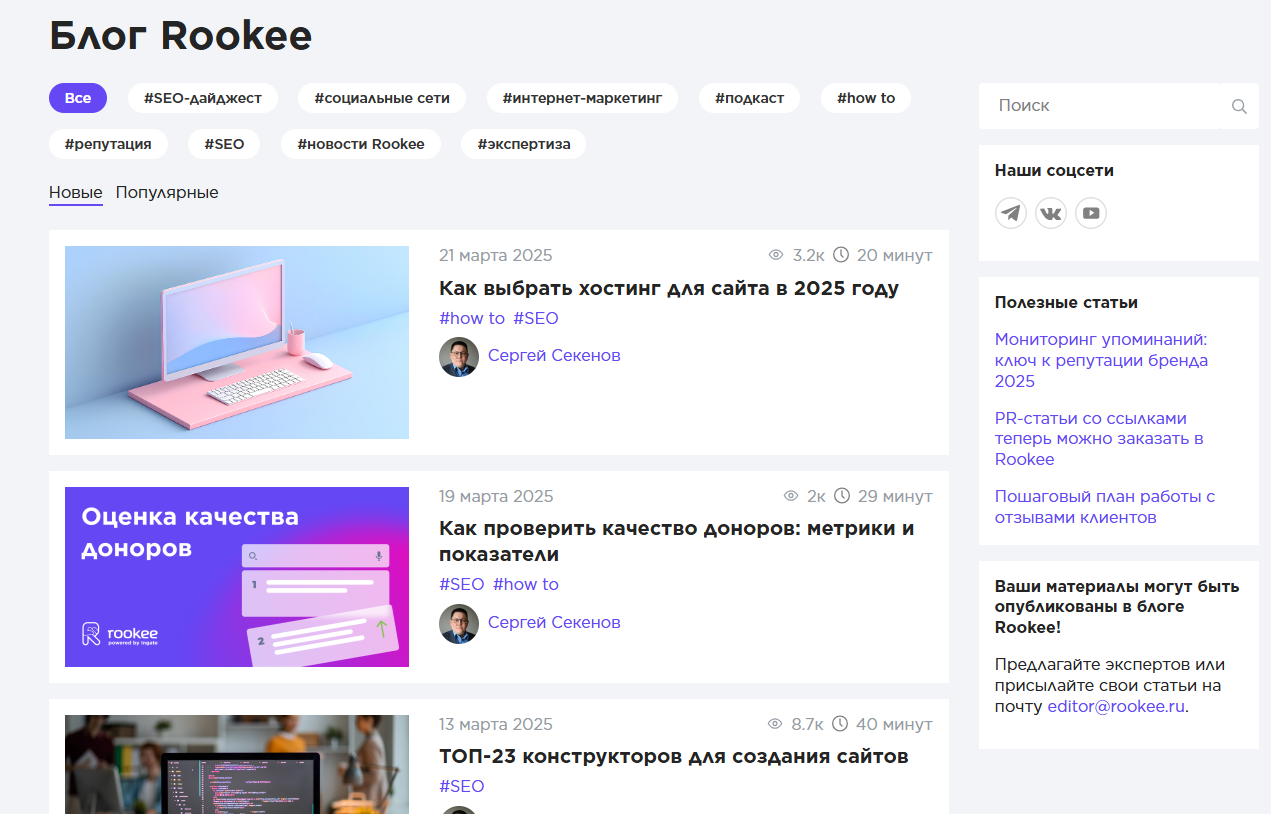The height and width of the screenshot is (814, 1271).
Task: Click author avatar on donors quality article
Action: pos(459,623)
